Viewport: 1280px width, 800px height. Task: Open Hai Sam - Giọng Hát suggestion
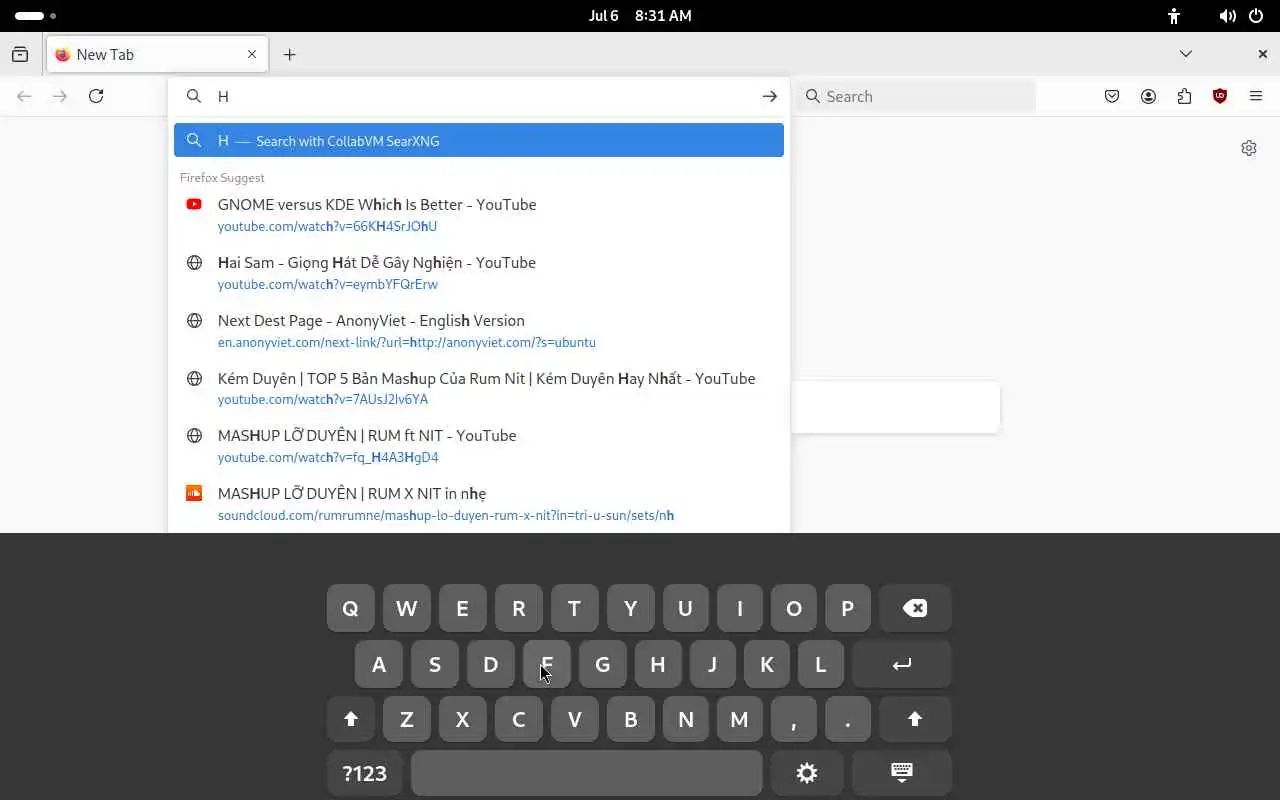[479, 272]
